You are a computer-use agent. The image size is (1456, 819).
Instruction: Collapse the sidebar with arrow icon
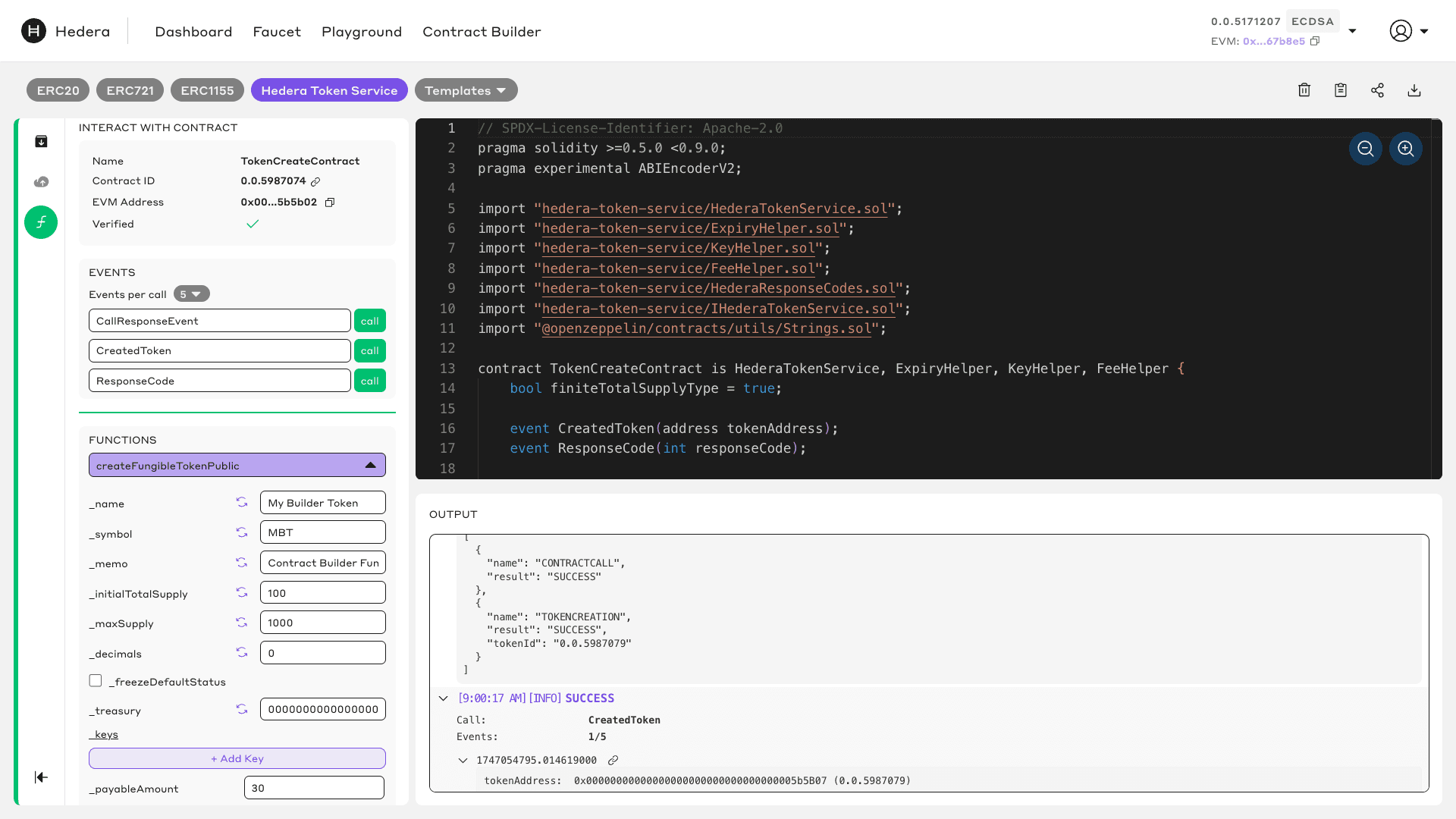tap(42, 777)
